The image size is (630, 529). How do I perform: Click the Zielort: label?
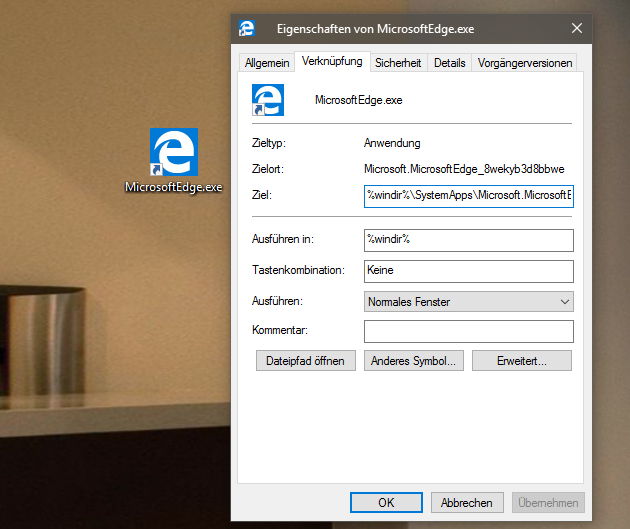(268, 169)
